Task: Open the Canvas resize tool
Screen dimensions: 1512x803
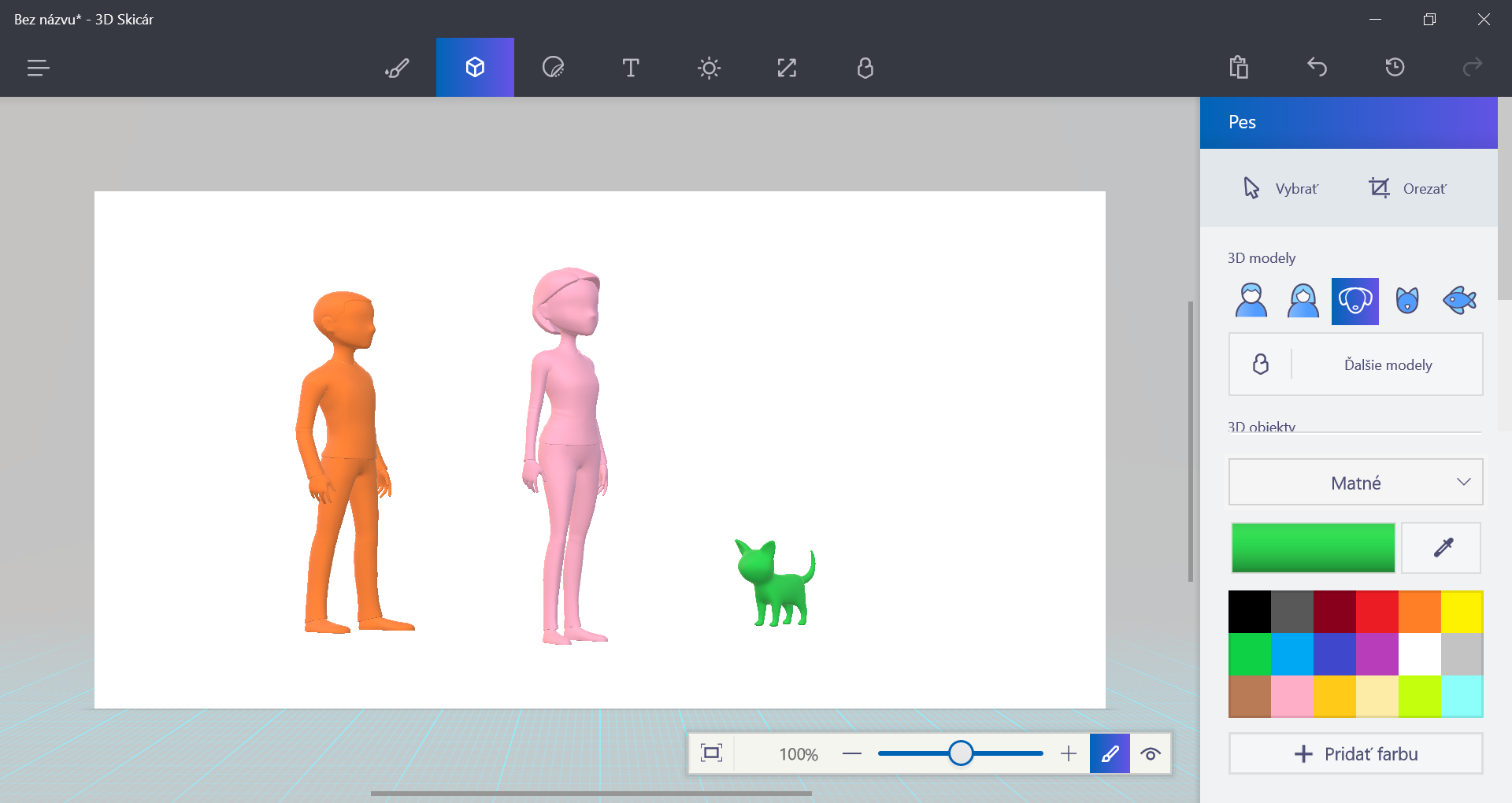Action: click(787, 68)
